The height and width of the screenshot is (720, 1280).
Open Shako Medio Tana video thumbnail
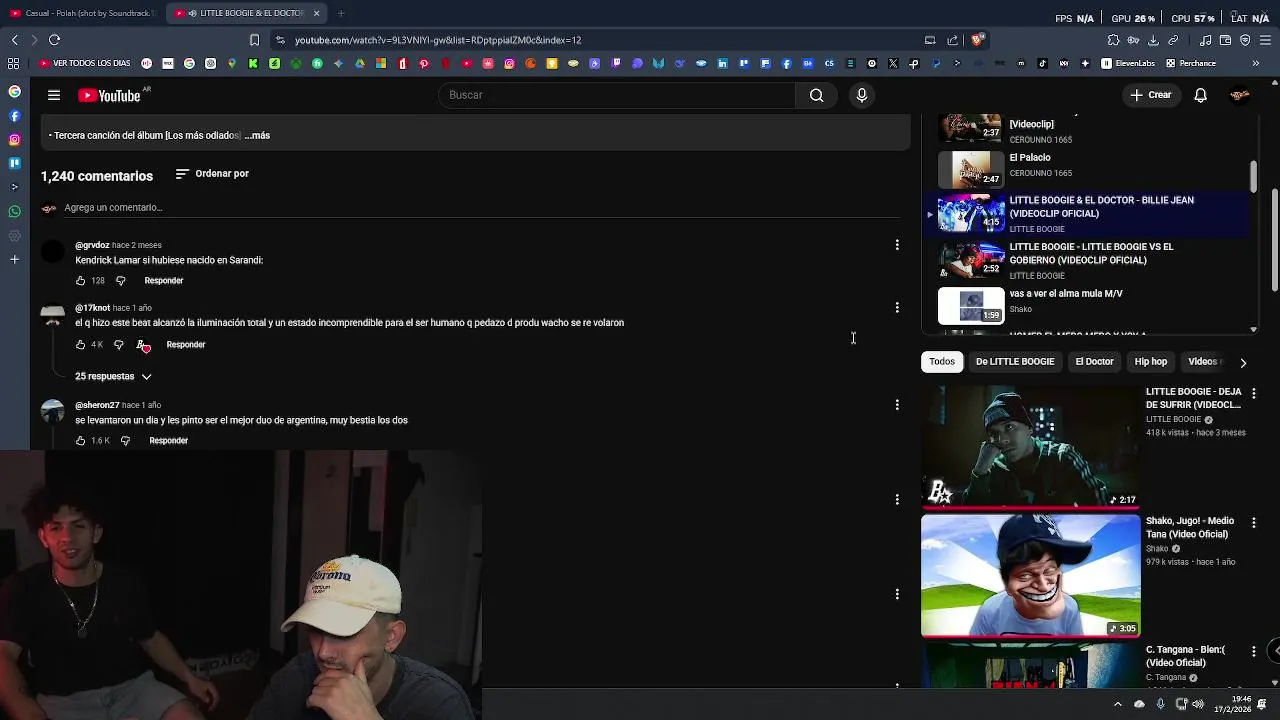click(1030, 576)
